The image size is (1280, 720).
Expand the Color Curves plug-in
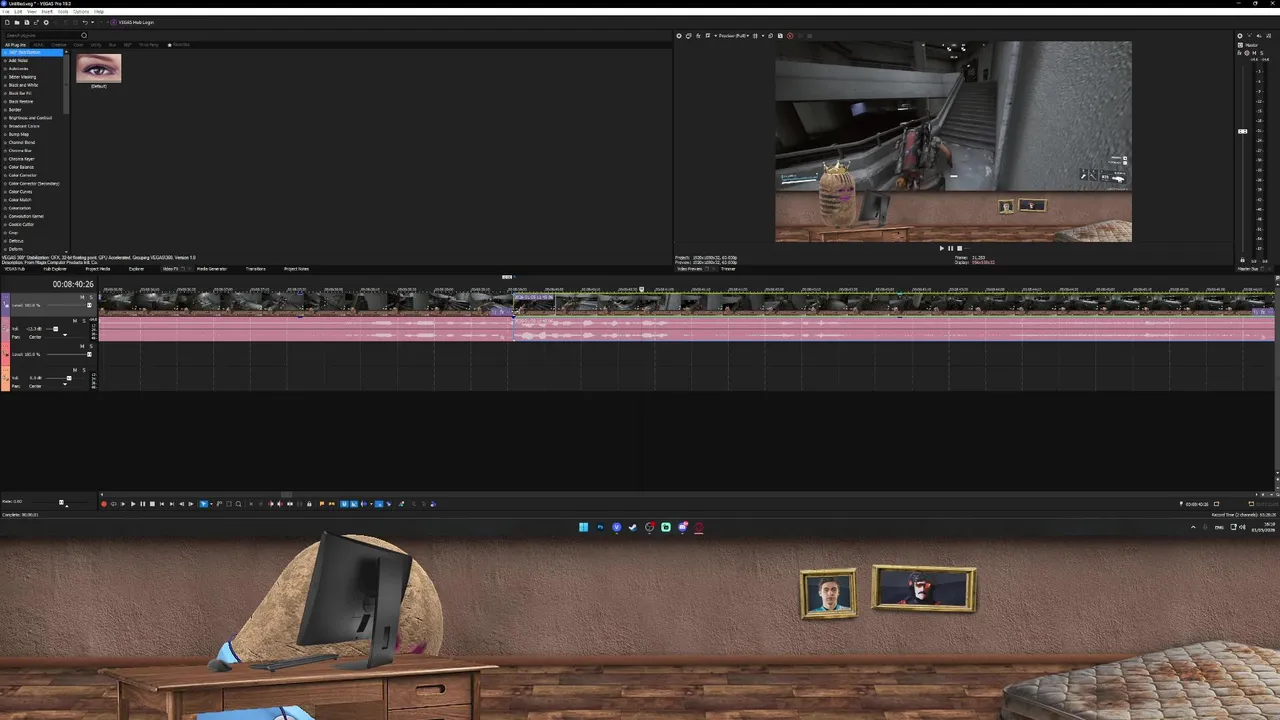(5, 191)
